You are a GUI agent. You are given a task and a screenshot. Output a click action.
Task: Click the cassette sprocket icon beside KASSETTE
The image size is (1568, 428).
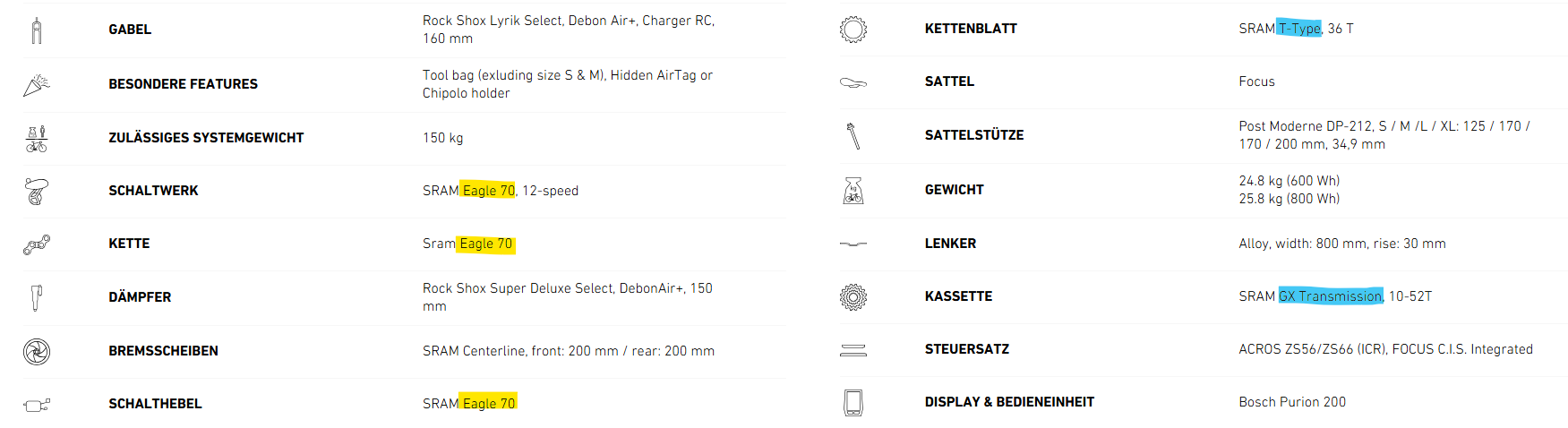coord(853,296)
